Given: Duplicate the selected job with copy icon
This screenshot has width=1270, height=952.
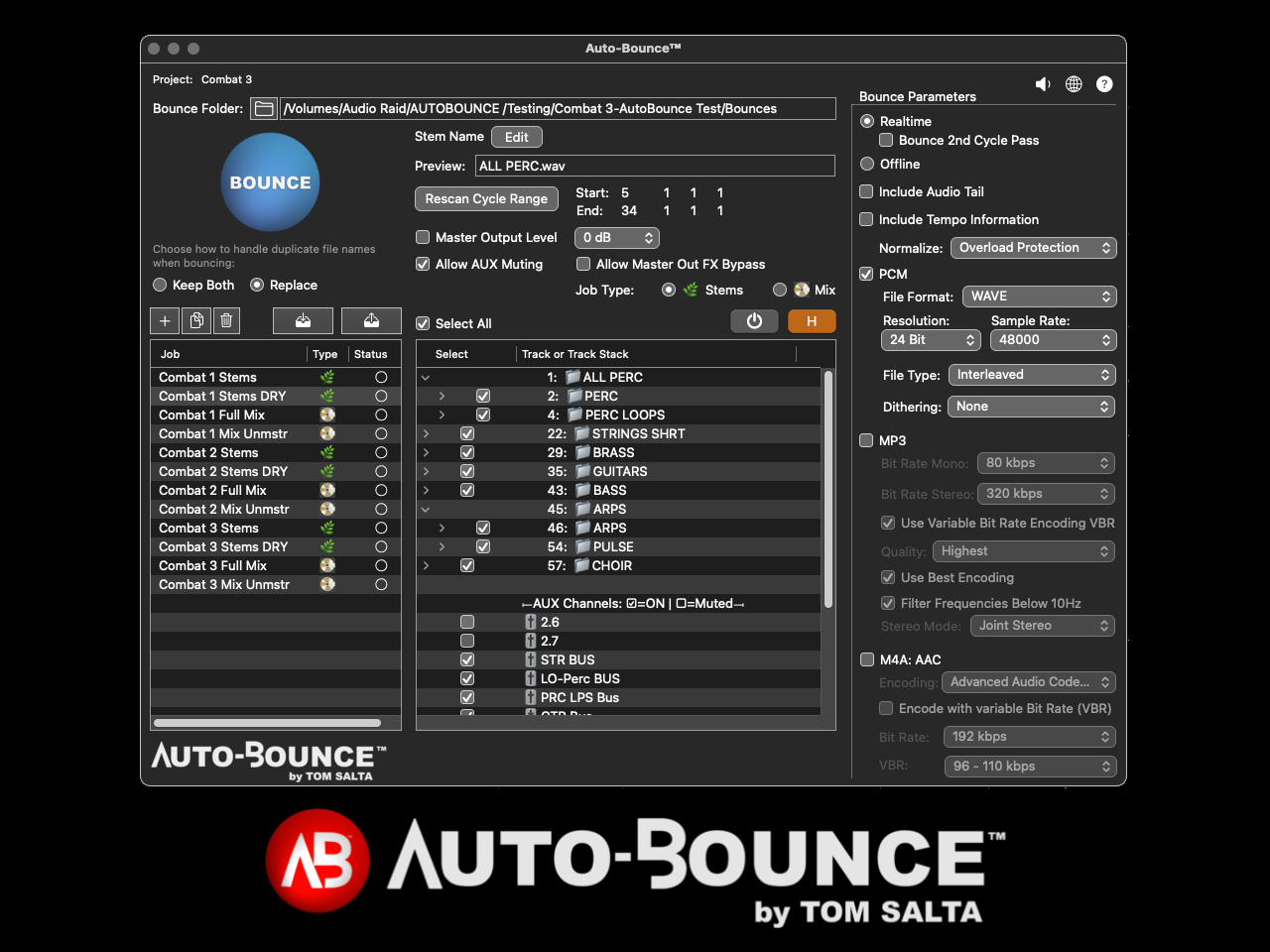Looking at the screenshot, I should [x=196, y=320].
